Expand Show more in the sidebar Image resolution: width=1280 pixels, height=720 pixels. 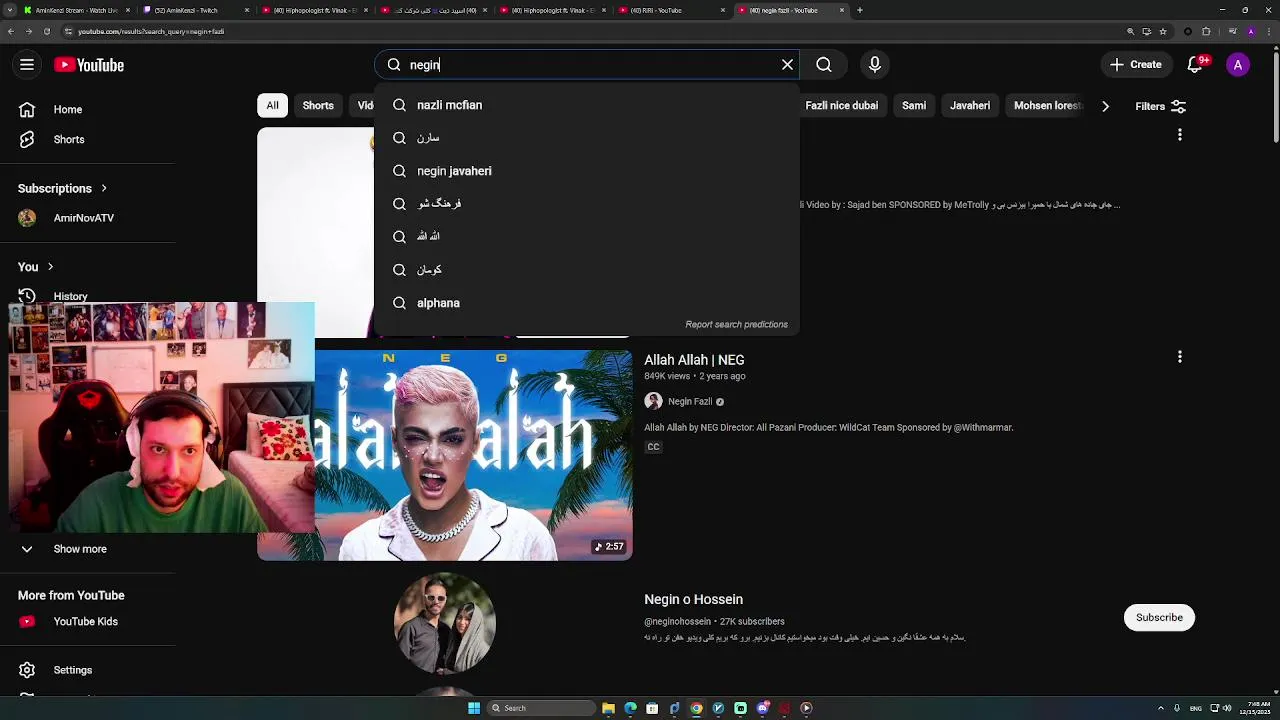click(x=80, y=549)
